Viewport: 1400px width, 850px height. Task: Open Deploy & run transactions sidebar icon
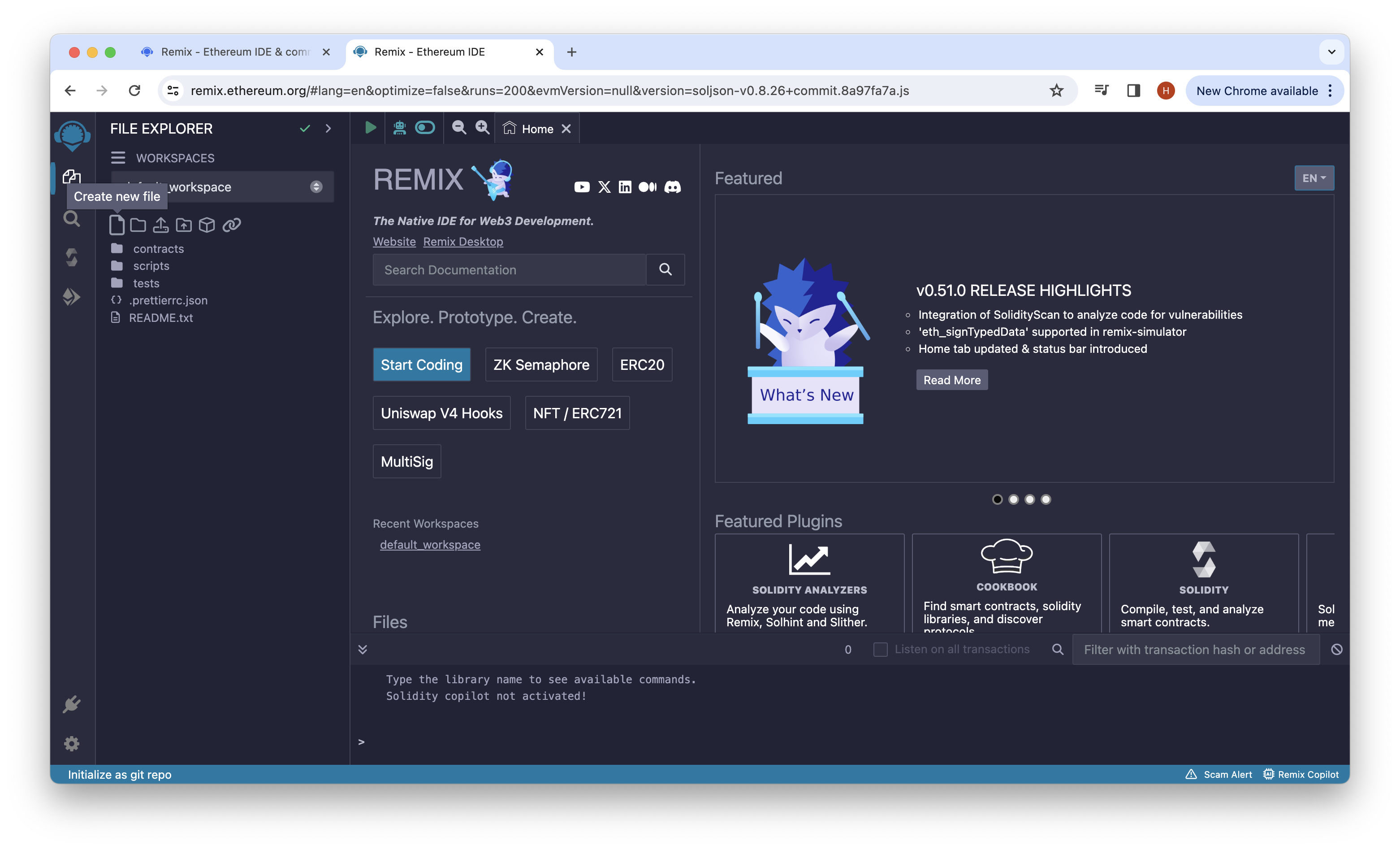coord(72,296)
